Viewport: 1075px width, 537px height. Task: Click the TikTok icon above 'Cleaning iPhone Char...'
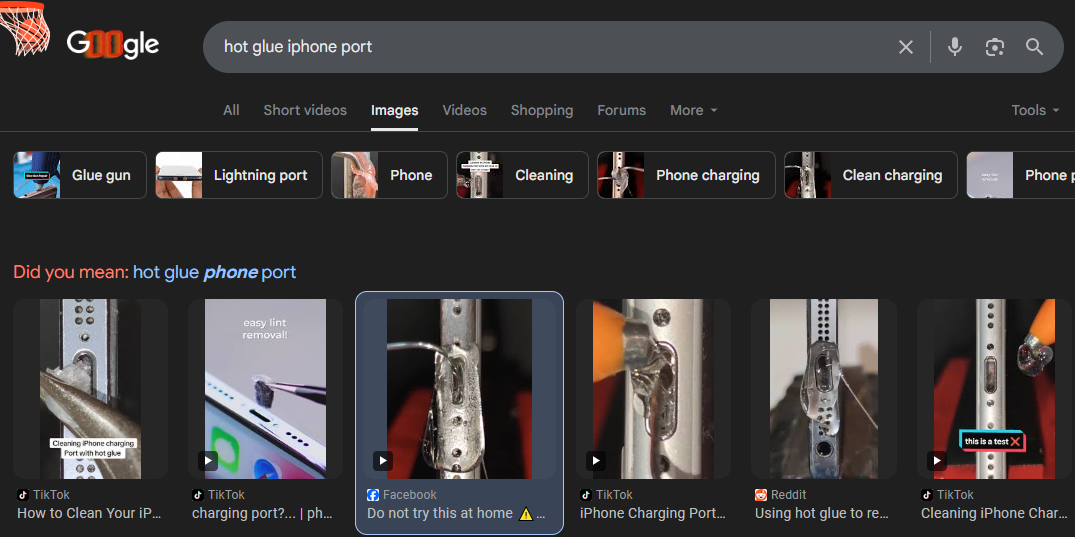(x=927, y=494)
